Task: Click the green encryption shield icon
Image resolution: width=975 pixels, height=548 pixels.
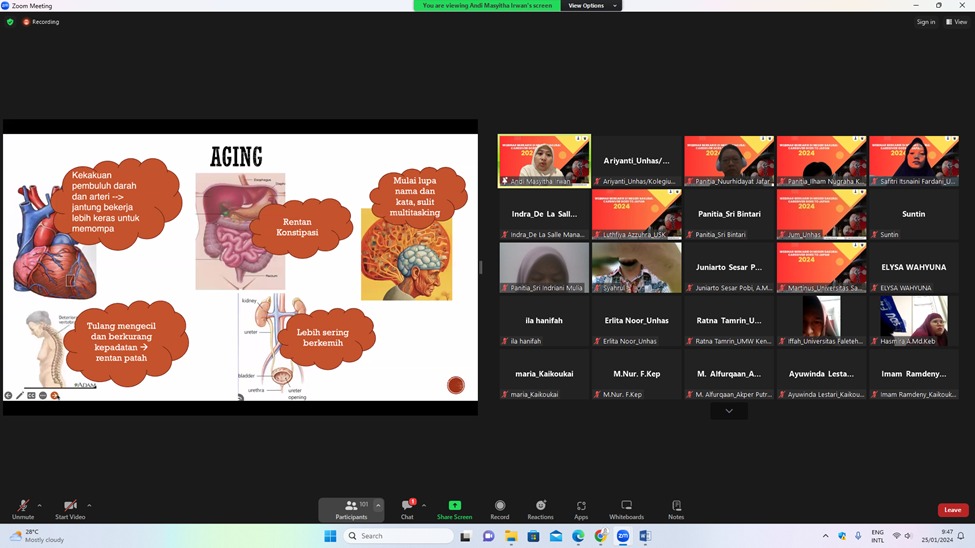Action: coord(10,21)
